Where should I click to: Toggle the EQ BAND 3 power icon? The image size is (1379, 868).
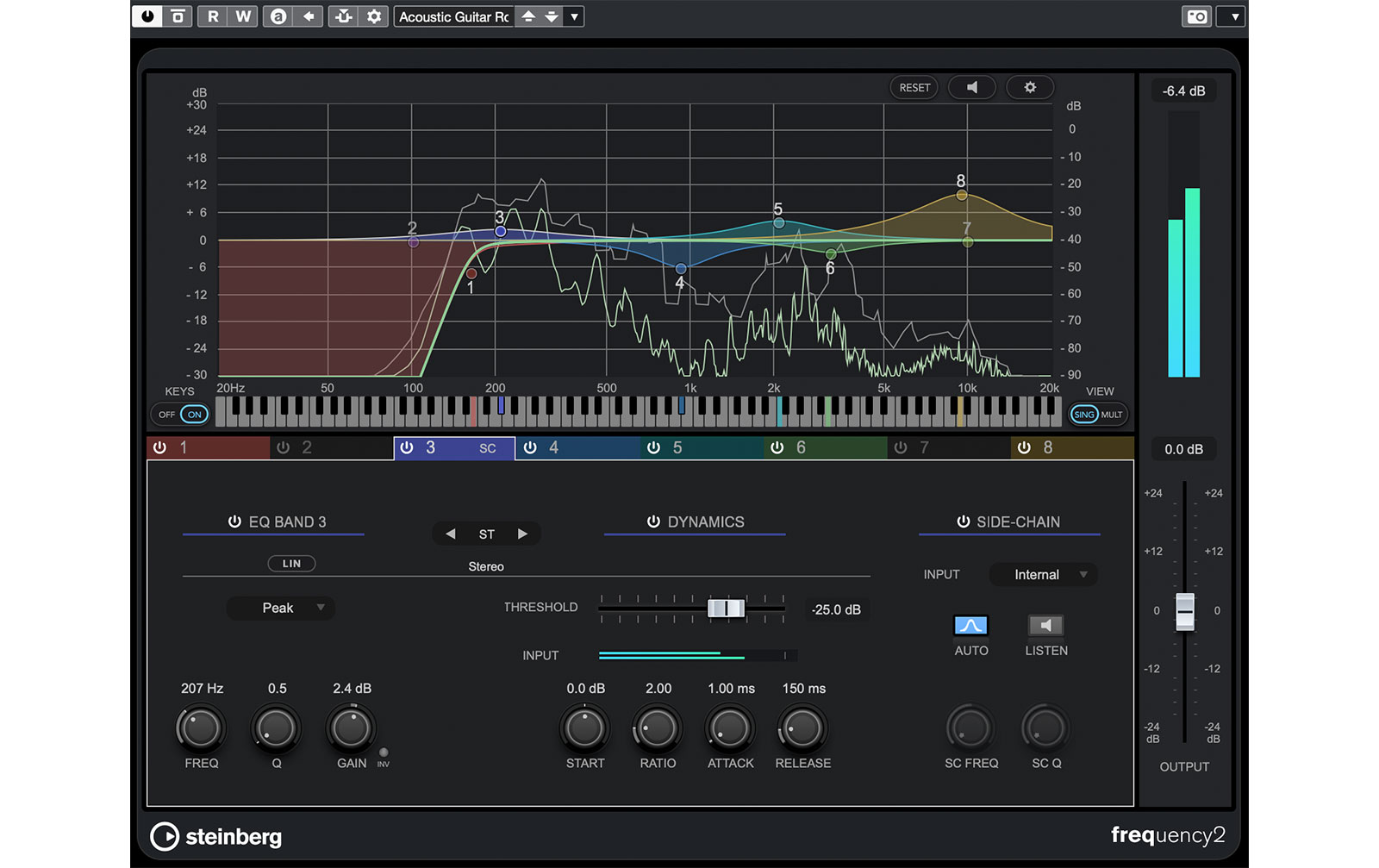(234, 521)
